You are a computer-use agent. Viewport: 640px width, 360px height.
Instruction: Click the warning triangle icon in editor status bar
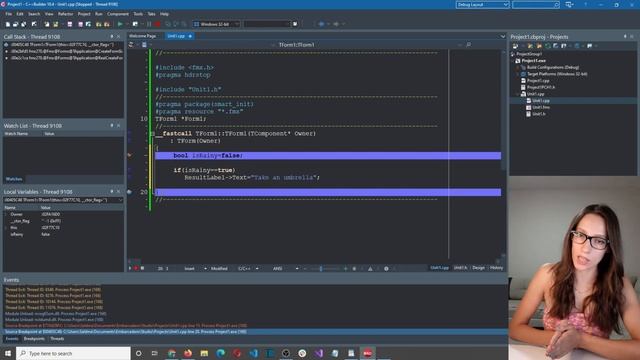(370, 269)
